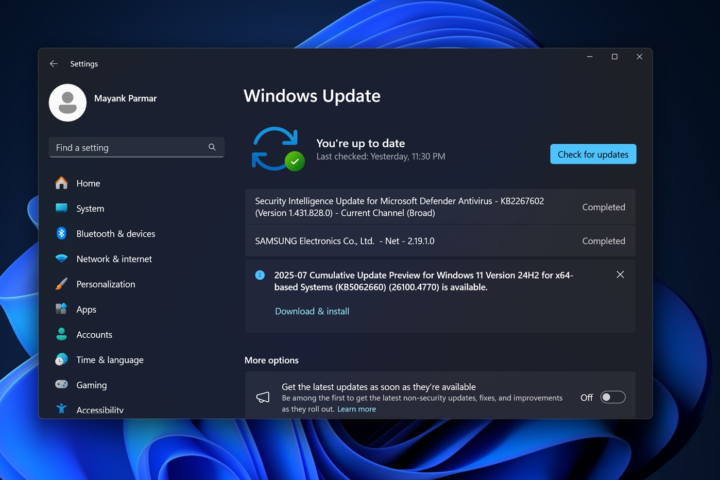
Task: Select the Accounts person icon
Action: [62, 334]
